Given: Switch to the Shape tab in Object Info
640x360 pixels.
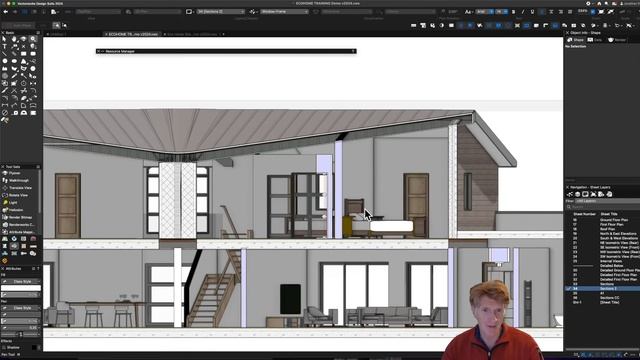Looking at the screenshot, I should [576, 40].
